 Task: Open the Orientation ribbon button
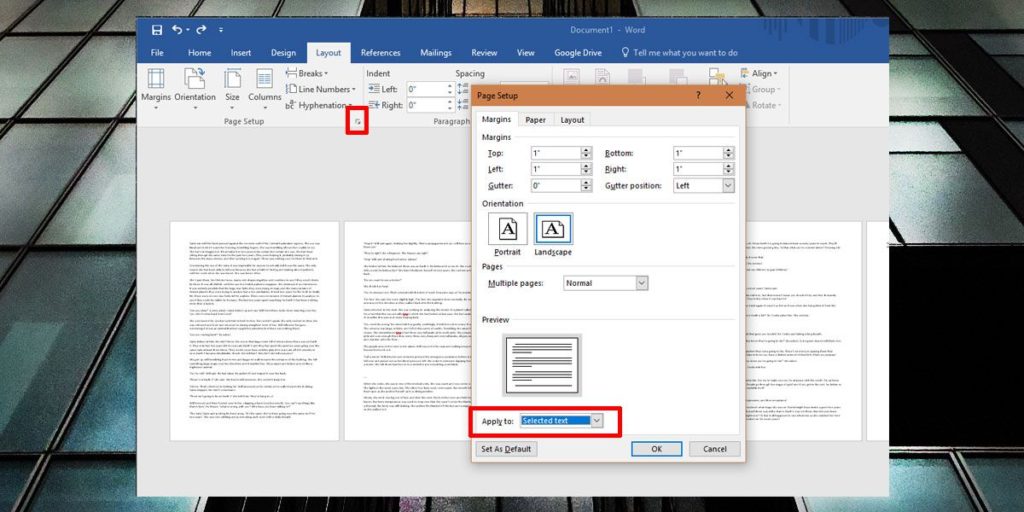[x=195, y=85]
